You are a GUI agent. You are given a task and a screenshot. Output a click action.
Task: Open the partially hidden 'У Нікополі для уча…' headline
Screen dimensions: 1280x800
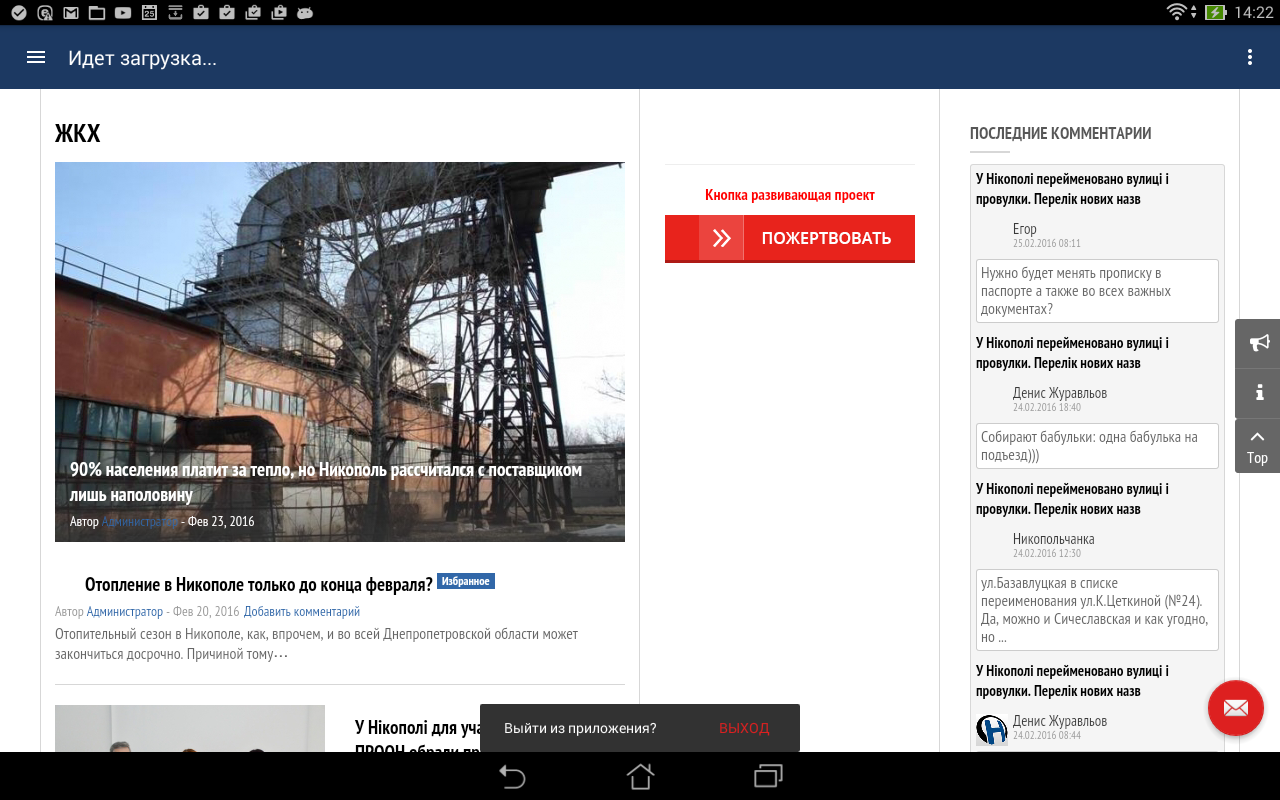(420, 728)
